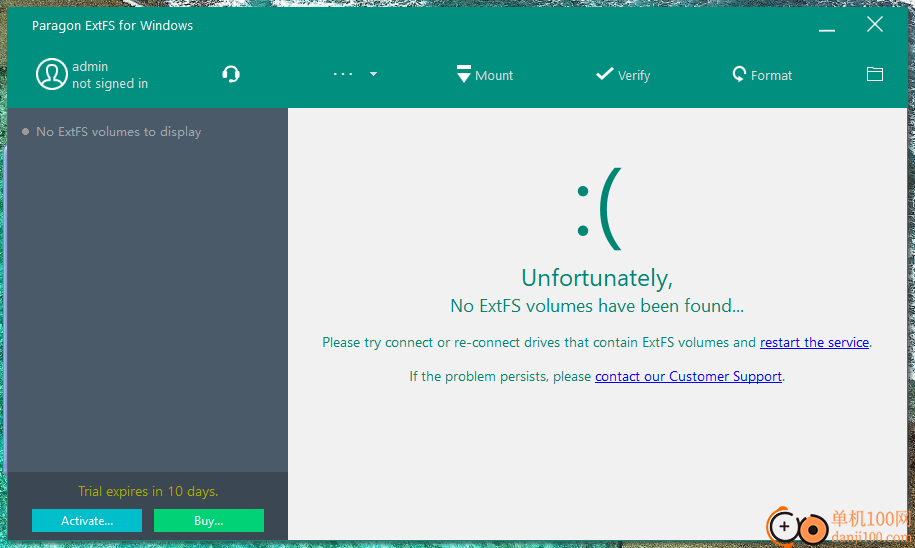The image size is (915, 548).
Task: Close the Paragon ExtFS window
Action: pos(874,25)
